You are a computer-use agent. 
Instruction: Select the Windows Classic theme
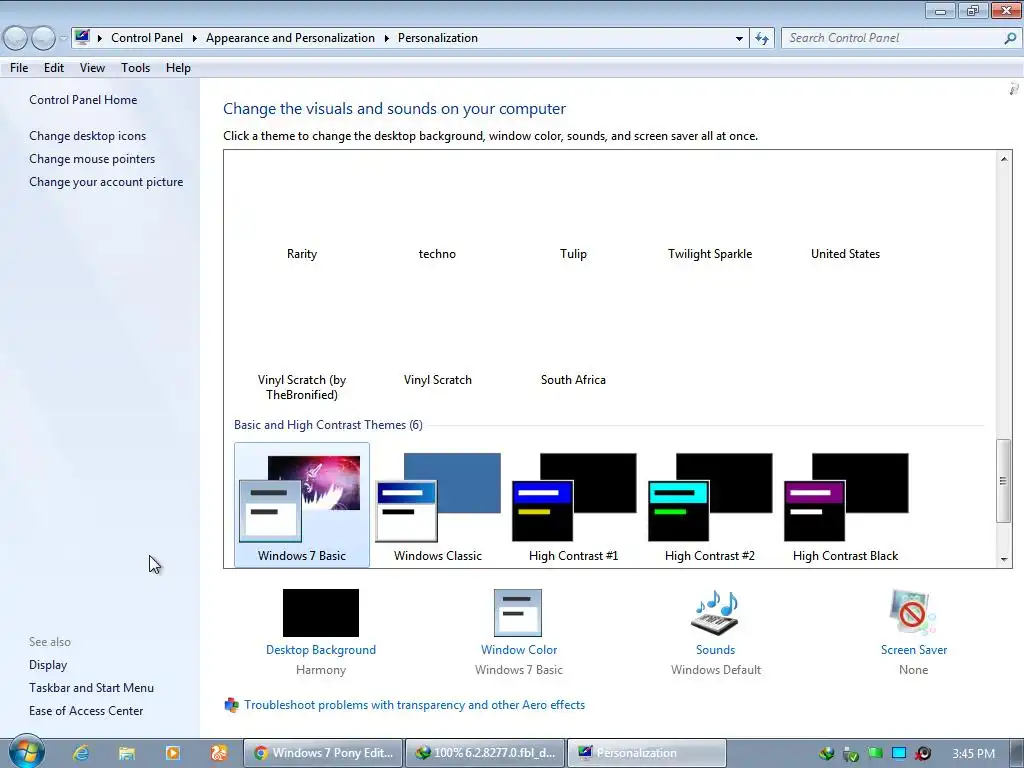438,505
